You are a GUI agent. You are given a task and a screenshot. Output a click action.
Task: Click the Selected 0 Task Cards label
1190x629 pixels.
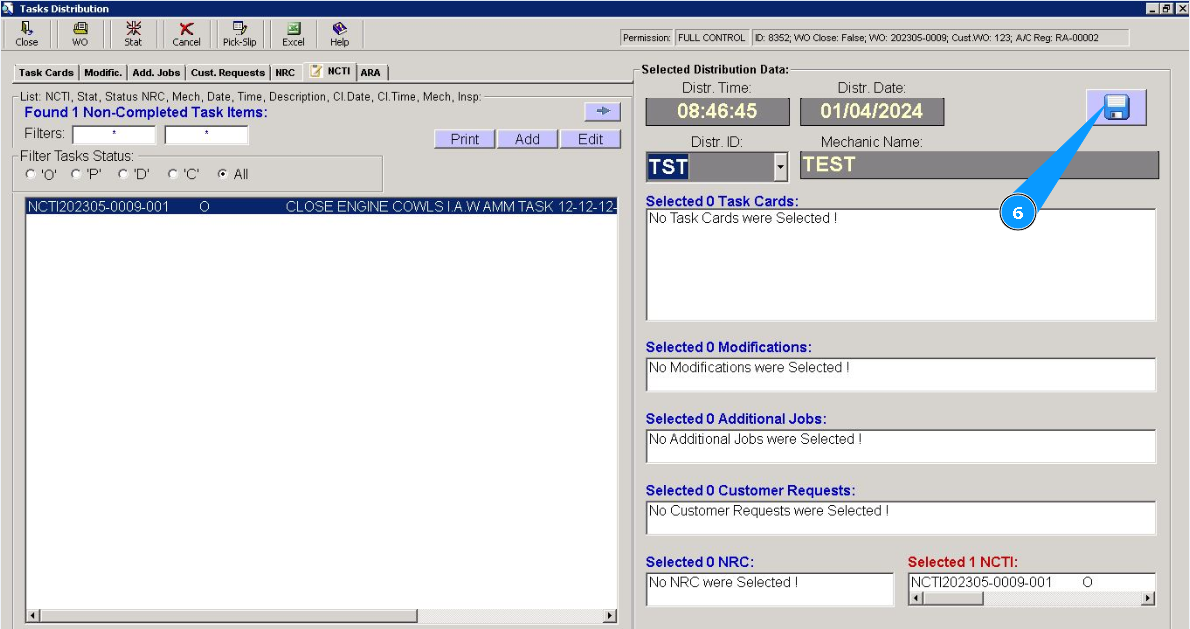[x=722, y=201]
